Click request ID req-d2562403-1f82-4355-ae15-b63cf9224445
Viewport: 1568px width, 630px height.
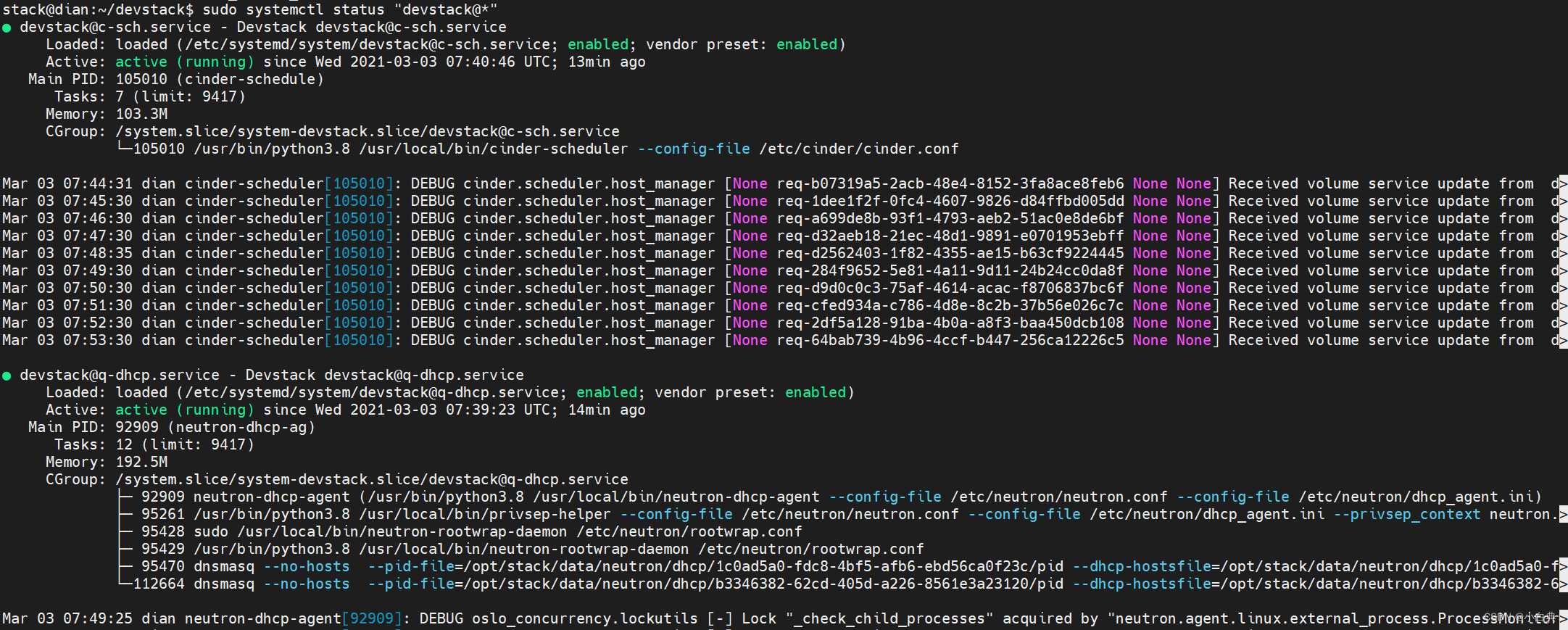pyautogui.click(x=950, y=254)
